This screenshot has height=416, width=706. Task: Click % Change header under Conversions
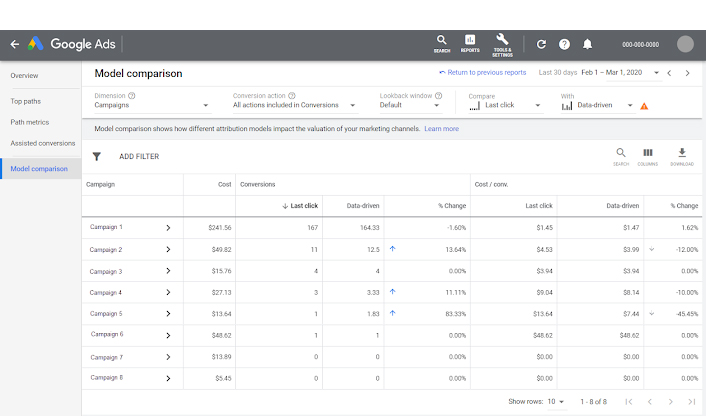(x=452, y=206)
